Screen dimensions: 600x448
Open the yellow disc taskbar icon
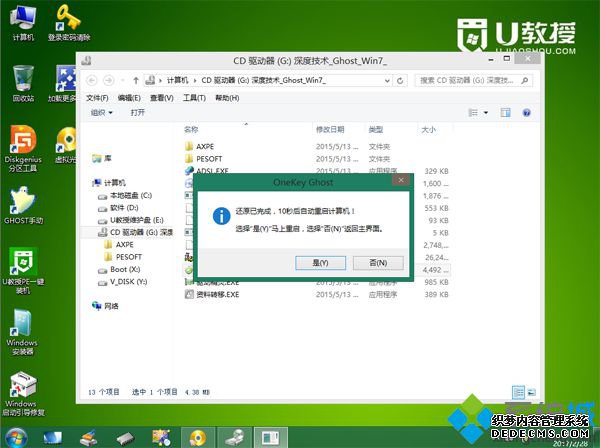tap(198, 438)
